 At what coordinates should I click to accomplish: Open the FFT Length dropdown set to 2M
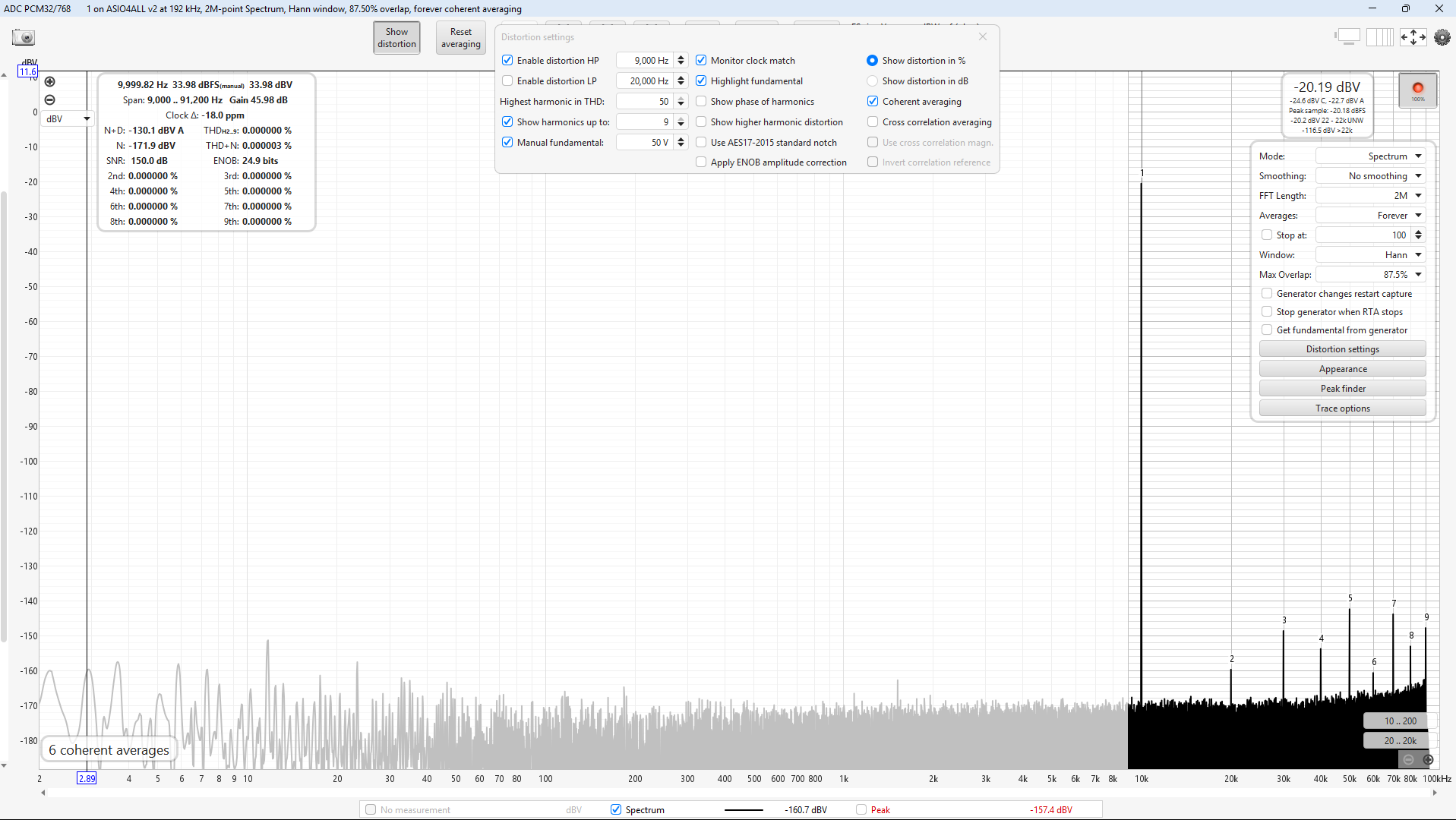click(1370, 195)
